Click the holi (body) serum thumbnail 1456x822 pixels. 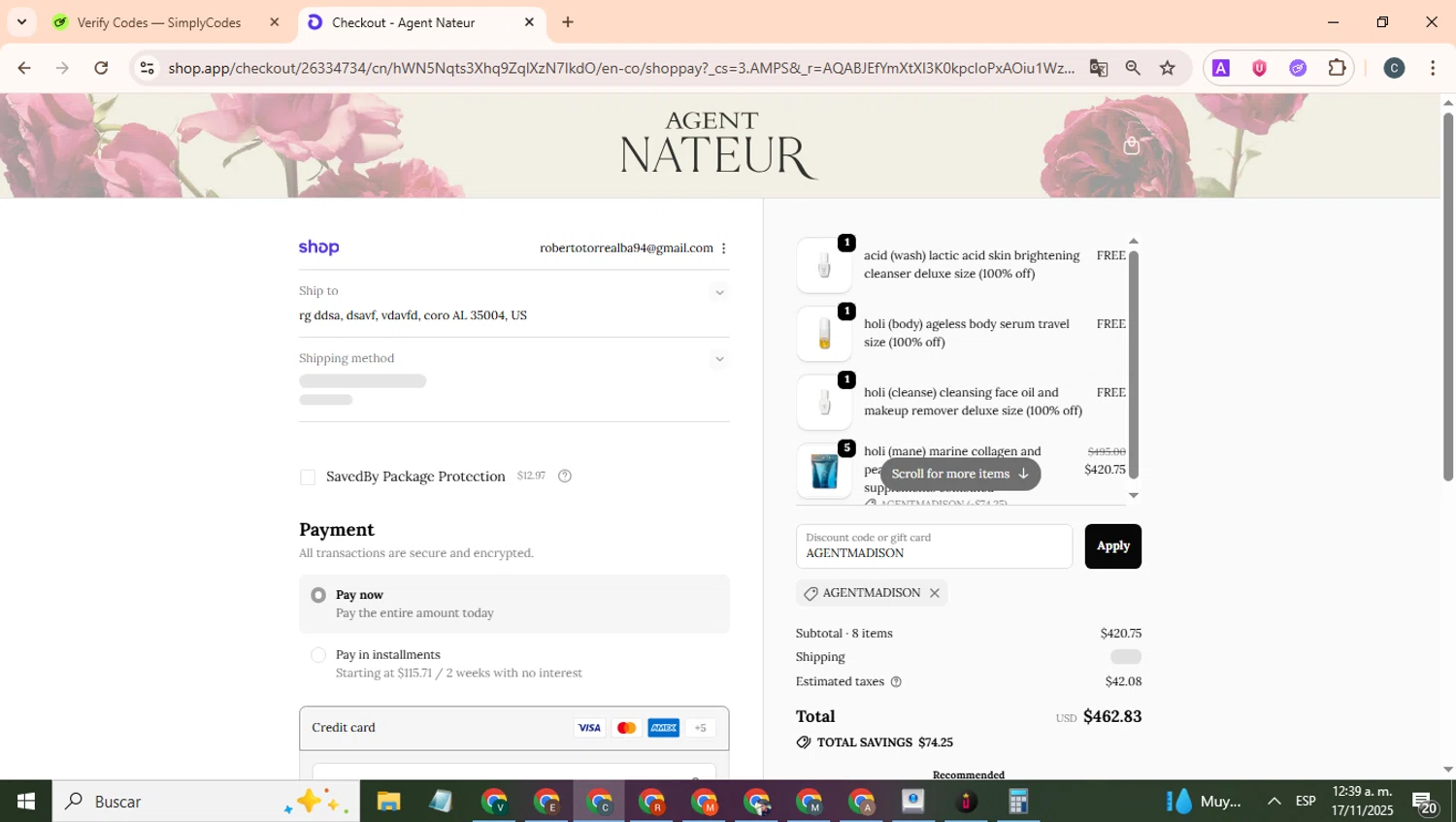pyautogui.click(x=824, y=334)
